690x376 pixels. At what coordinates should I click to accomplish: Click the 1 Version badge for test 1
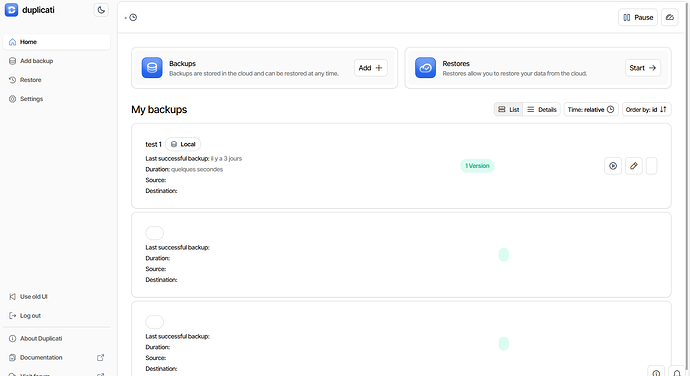click(x=477, y=166)
